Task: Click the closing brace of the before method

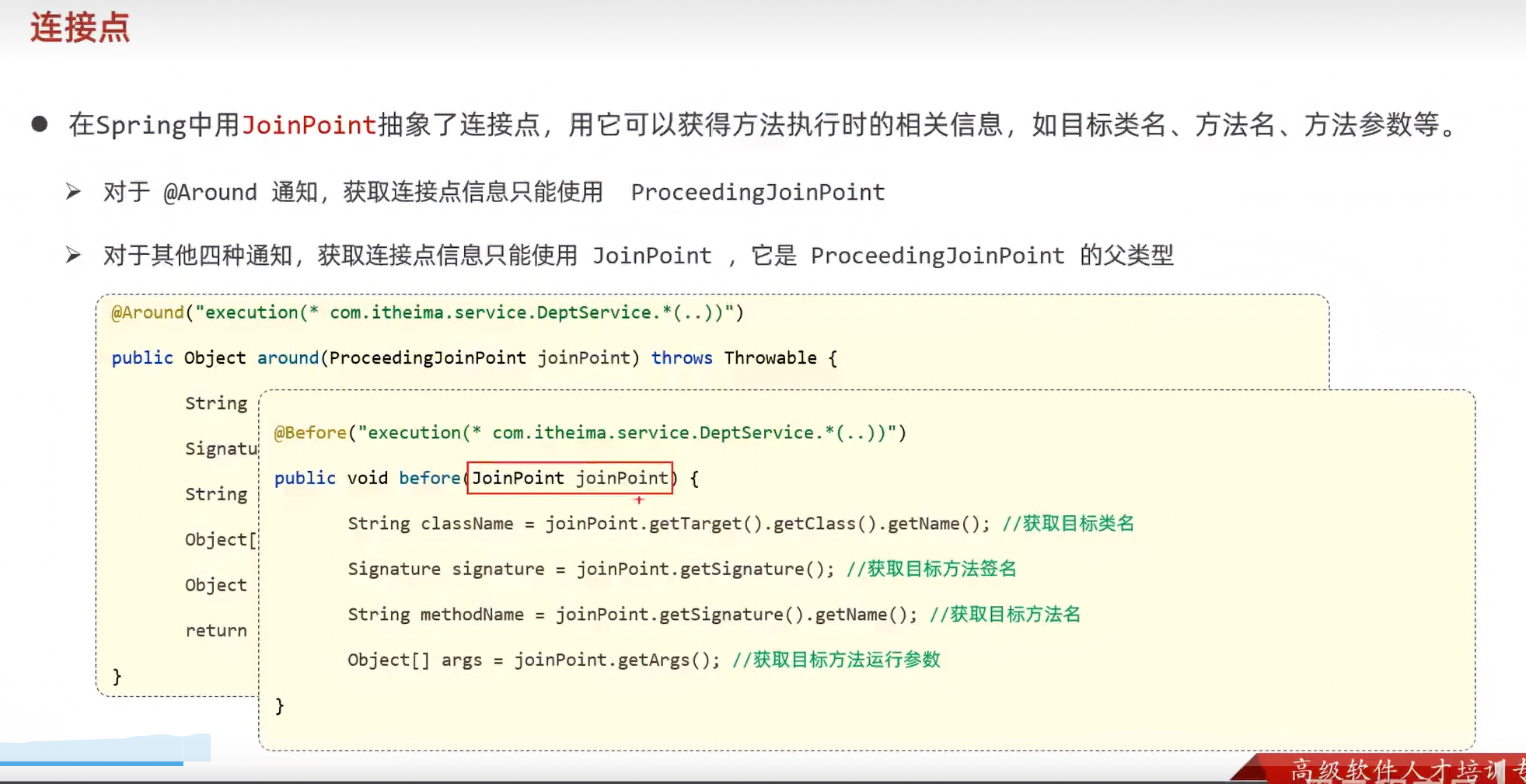Action: click(x=279, y=705)
